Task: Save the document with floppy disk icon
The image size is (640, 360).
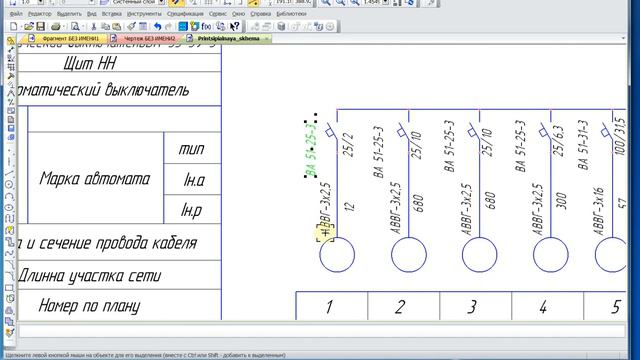Action: [x=40, y=27]
